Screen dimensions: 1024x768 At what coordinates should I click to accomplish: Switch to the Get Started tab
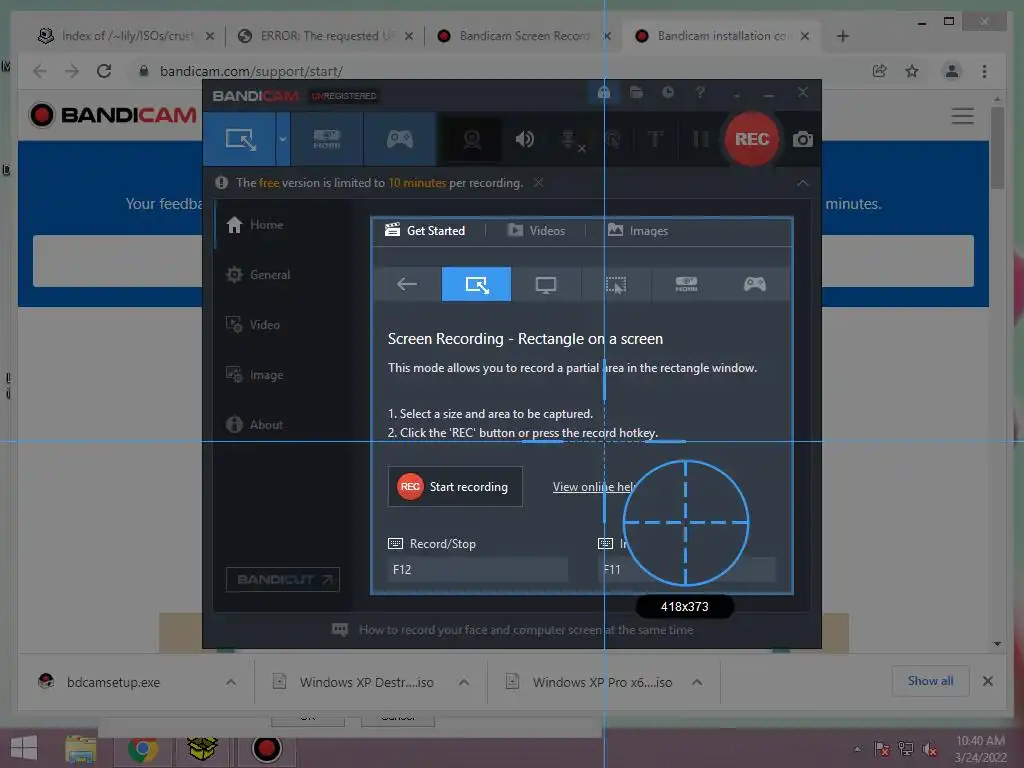point(426,231)
